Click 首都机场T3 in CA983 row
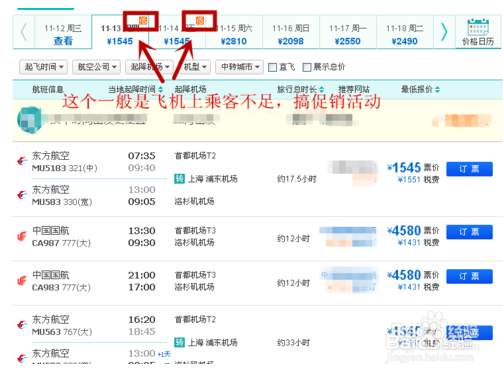 coord(195,275)
